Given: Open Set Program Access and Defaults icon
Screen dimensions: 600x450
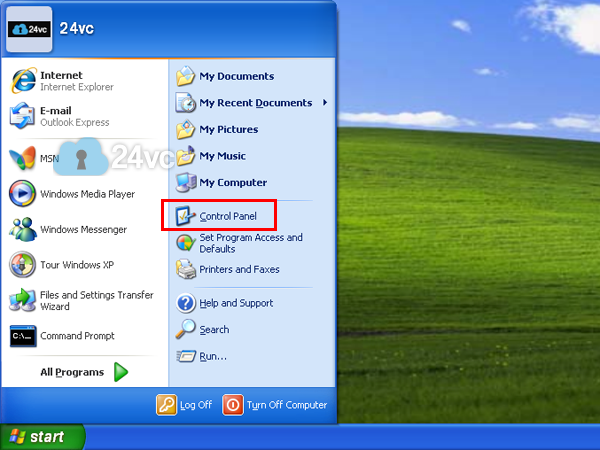Looking at the screenshot, I should (x=186, y=243).
